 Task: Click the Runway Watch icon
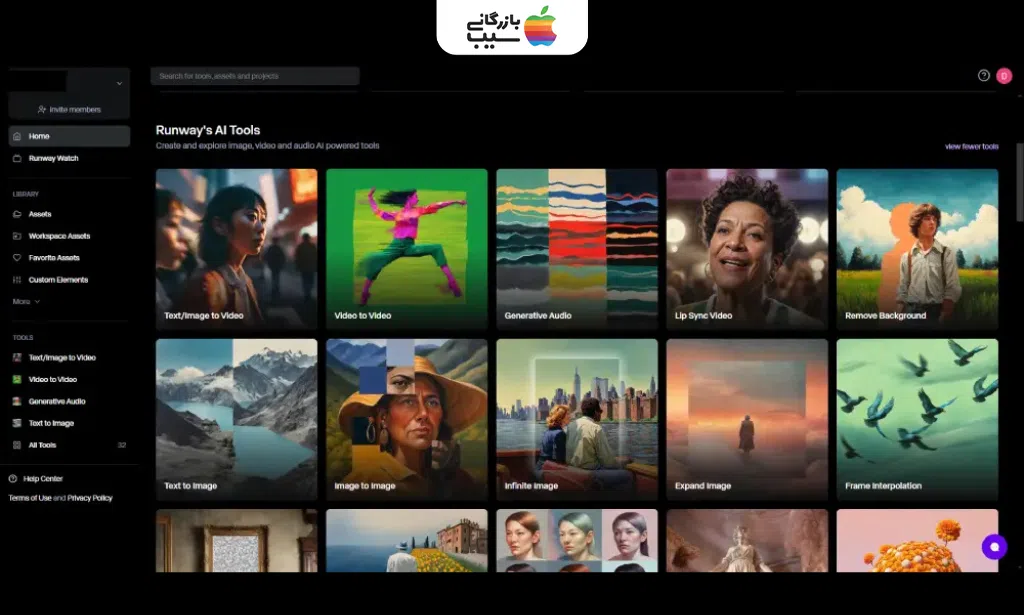tap(17, 158)
